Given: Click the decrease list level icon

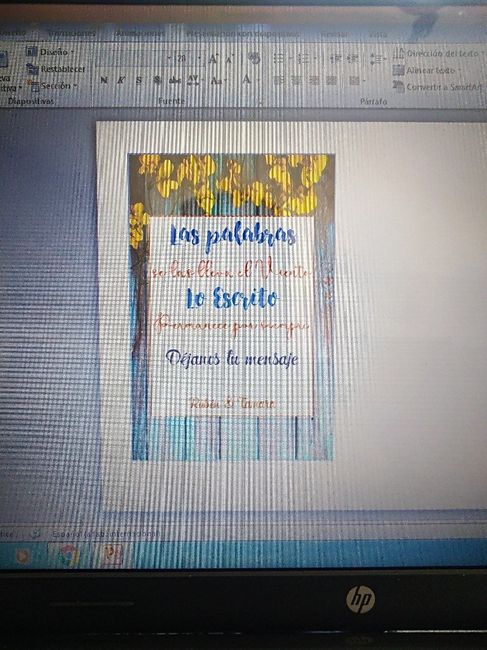Looking at the screenshot, I should (335, 58).
